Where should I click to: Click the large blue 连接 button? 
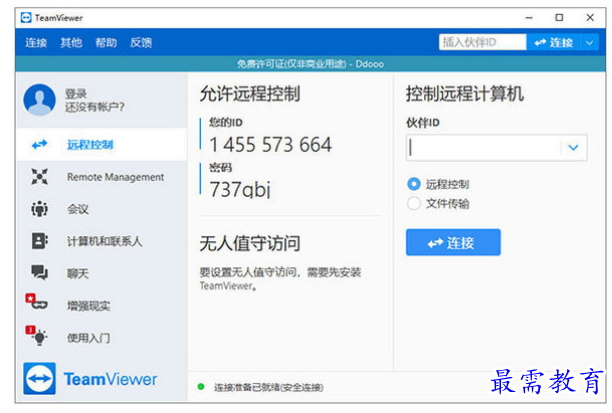pos(453,242)
